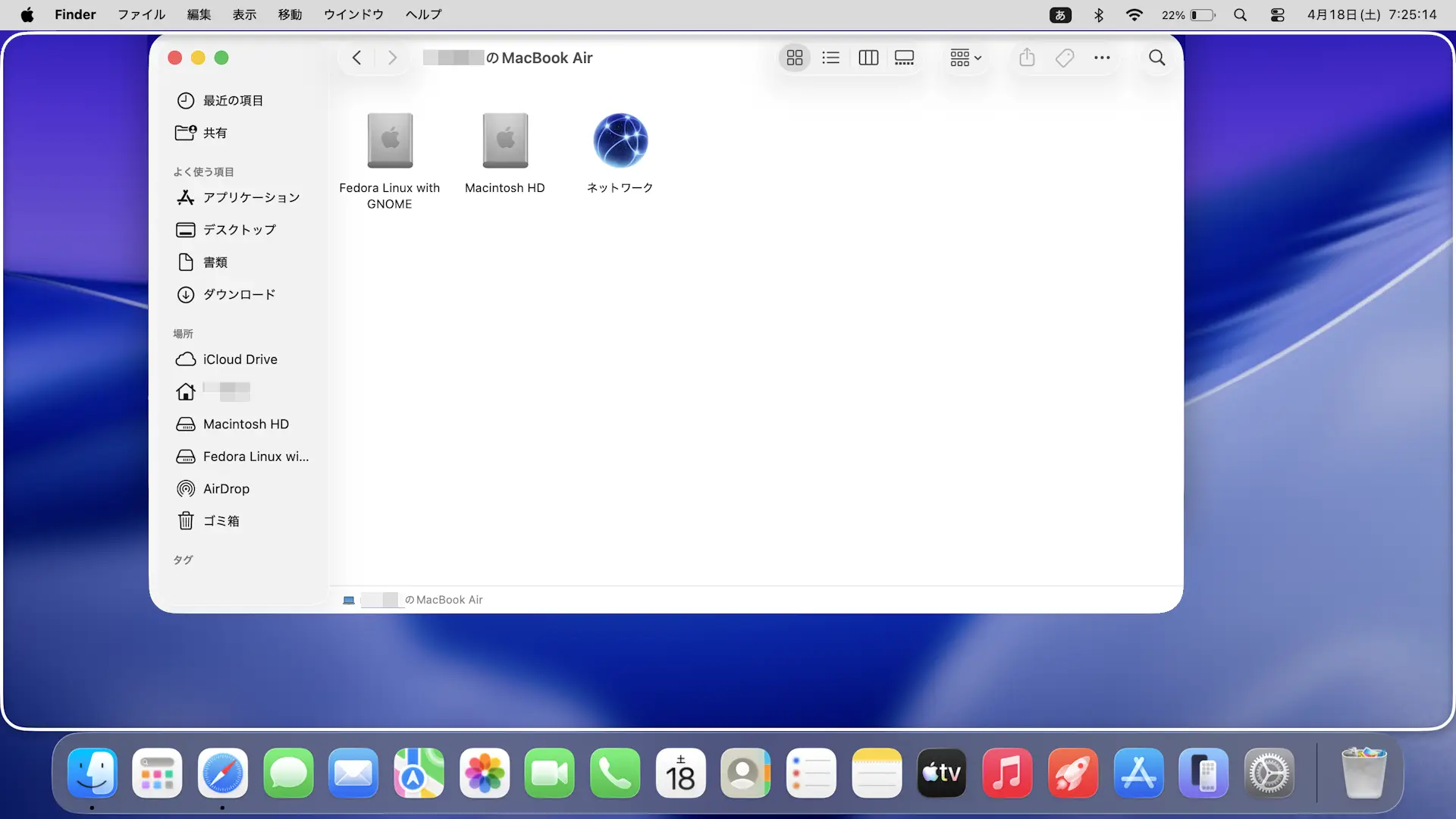Image resolution: width=1456 pixels, height=819 pixels.
Task: Open Control Center in menu bar
Action: pos(1277,14)
